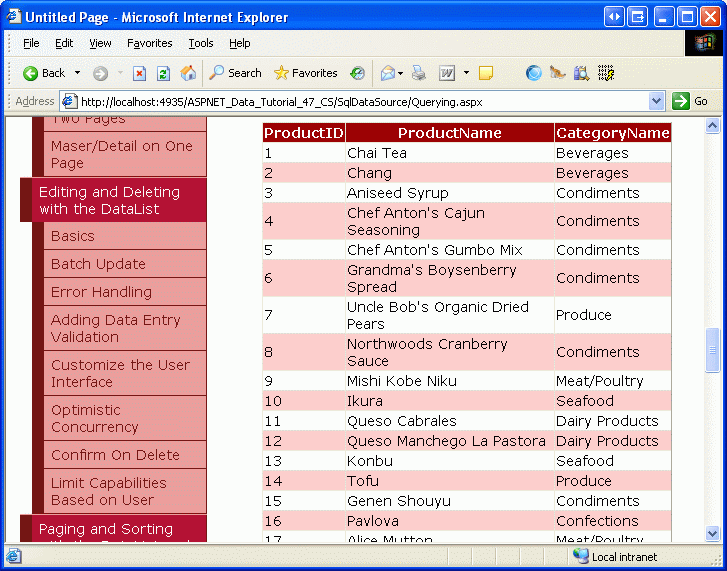Click inside the URL address field

(x=360, y=101)
